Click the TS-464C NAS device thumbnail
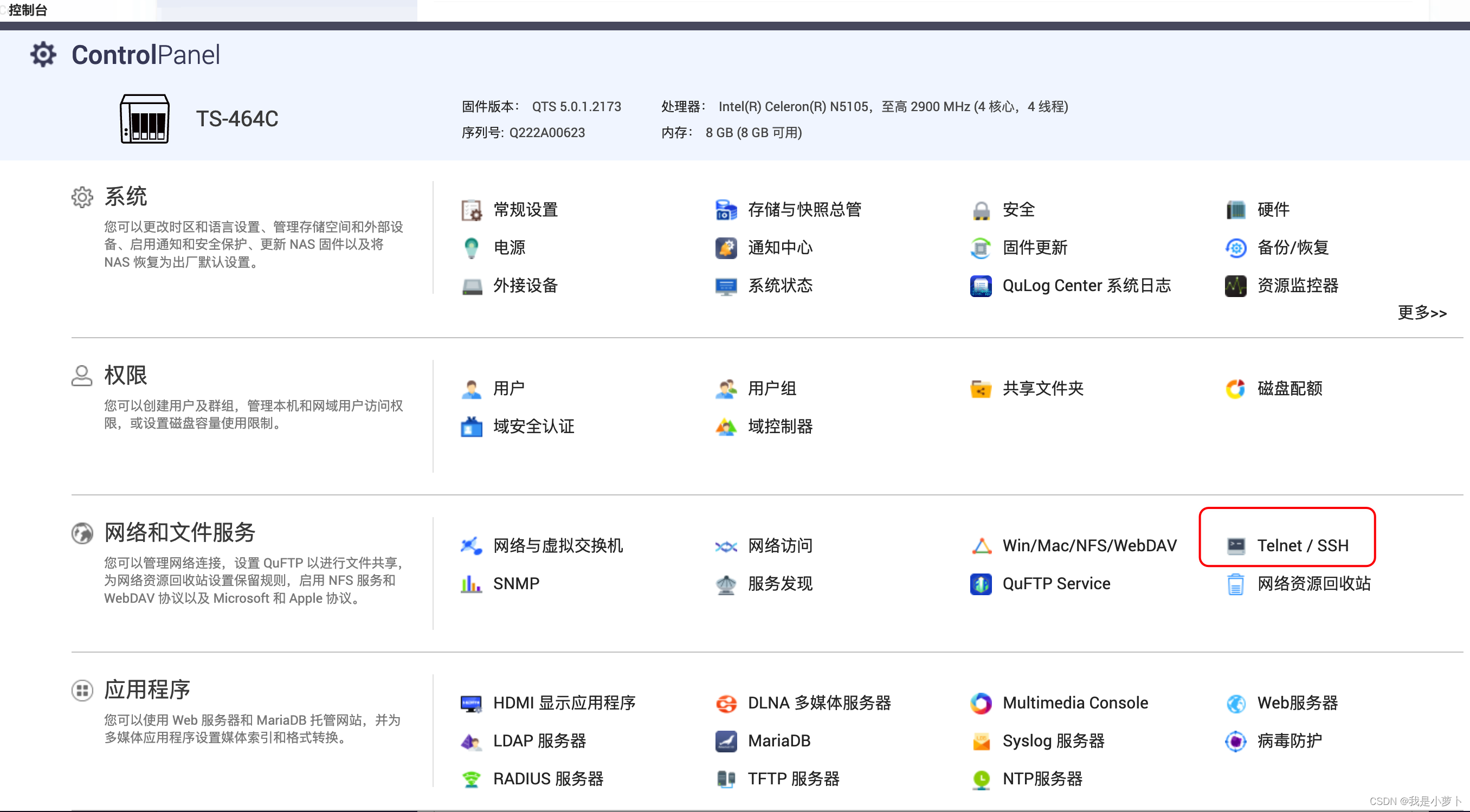Image resolution: width=1470 pixels, height=812 pixels. click(144, 119)
